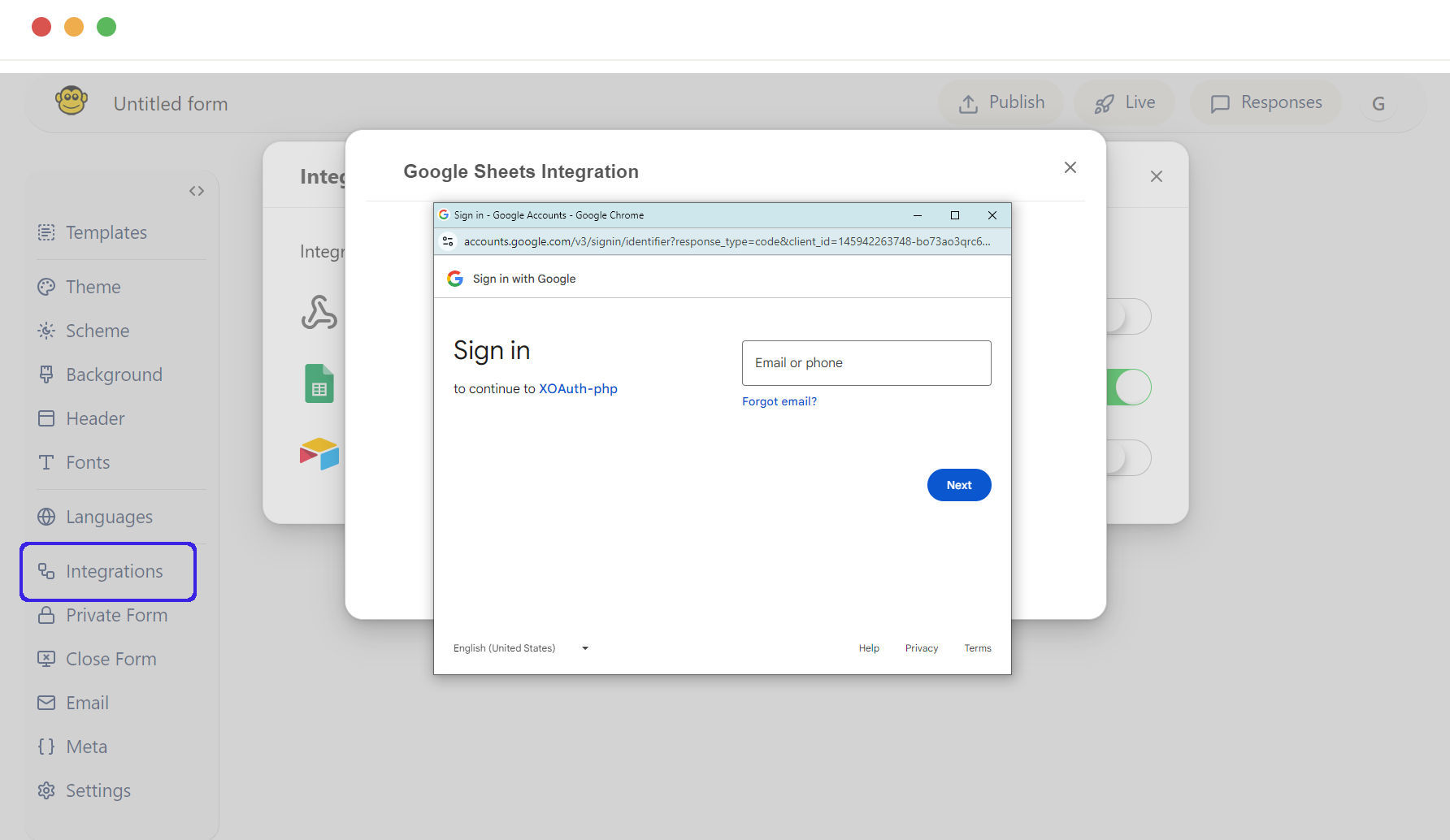Toggle the Airtable integration switch
1450x840 pixels.
point(1128,457)
